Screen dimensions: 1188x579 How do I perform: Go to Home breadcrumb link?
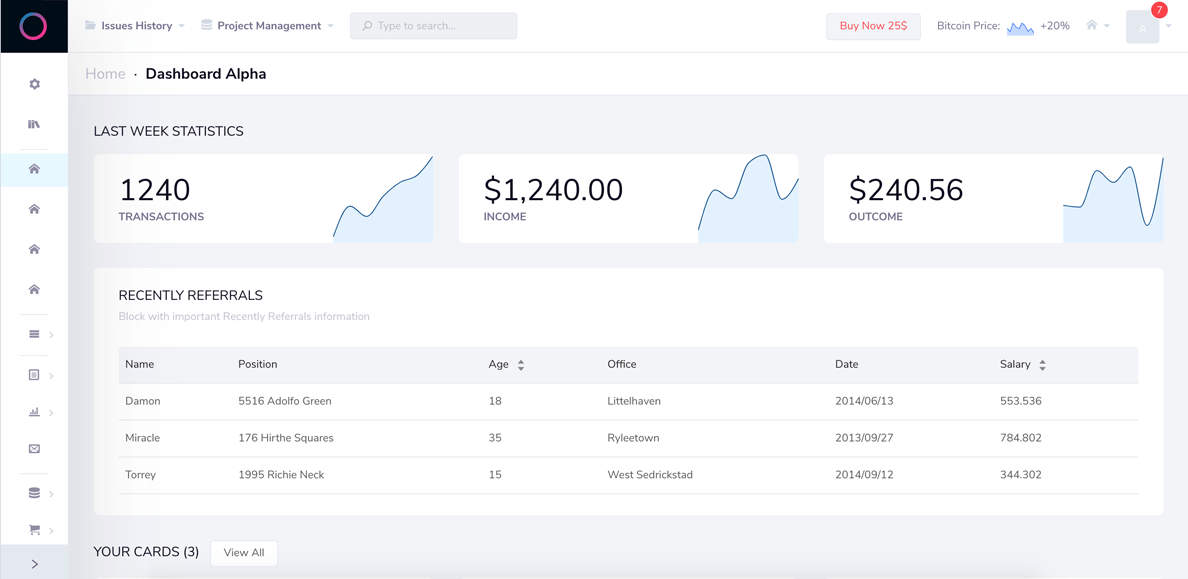pyautogui.click(x=105, y=74)
